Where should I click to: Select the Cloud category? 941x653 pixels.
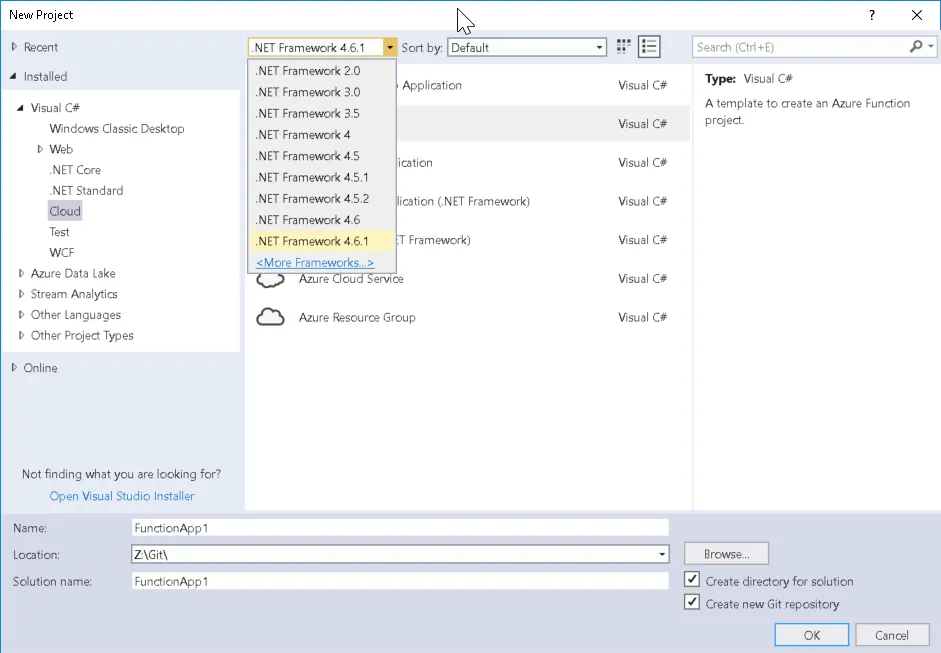coord(65,211)
